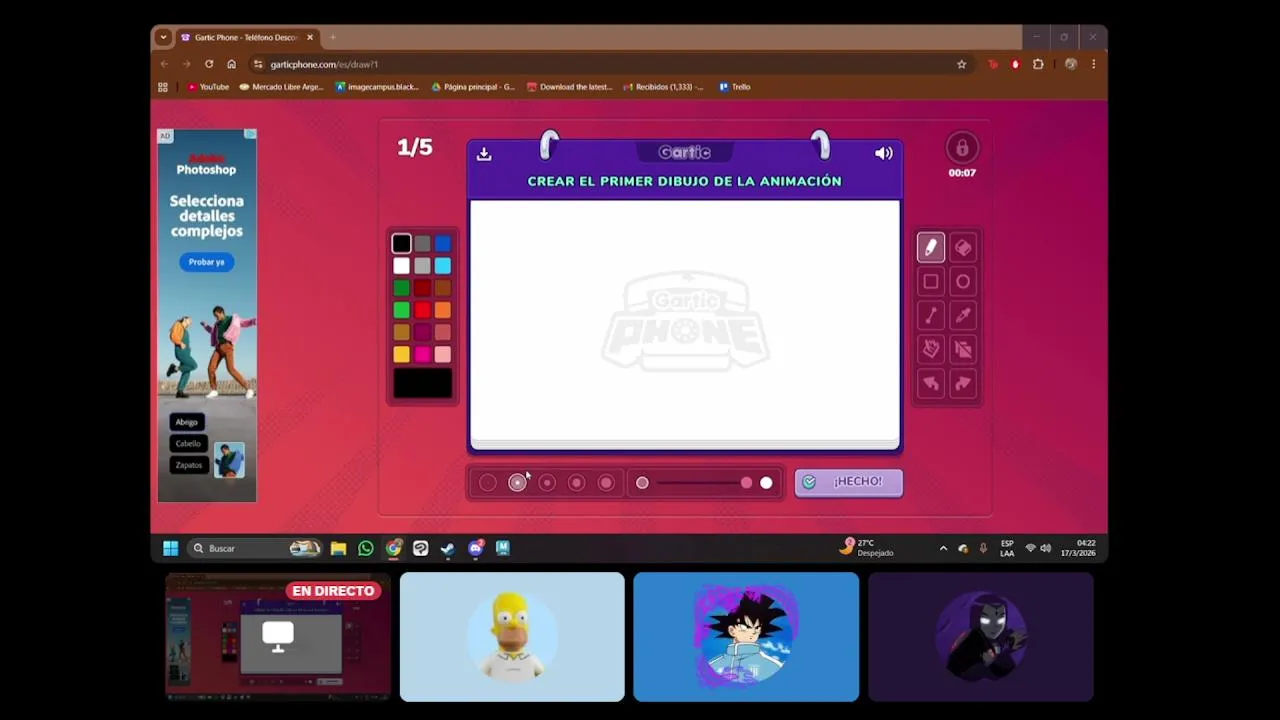Open the large current color preview
Screen dimensions: 1280x720
tap(422, 383)
